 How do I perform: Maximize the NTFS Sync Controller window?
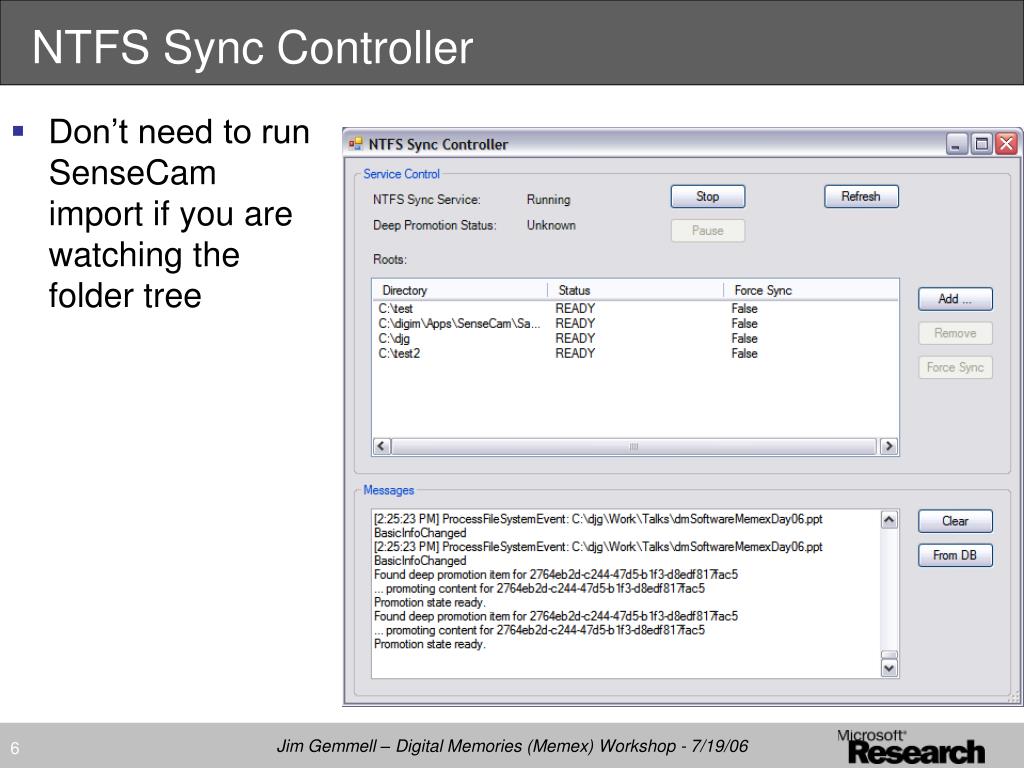[981, 144]
